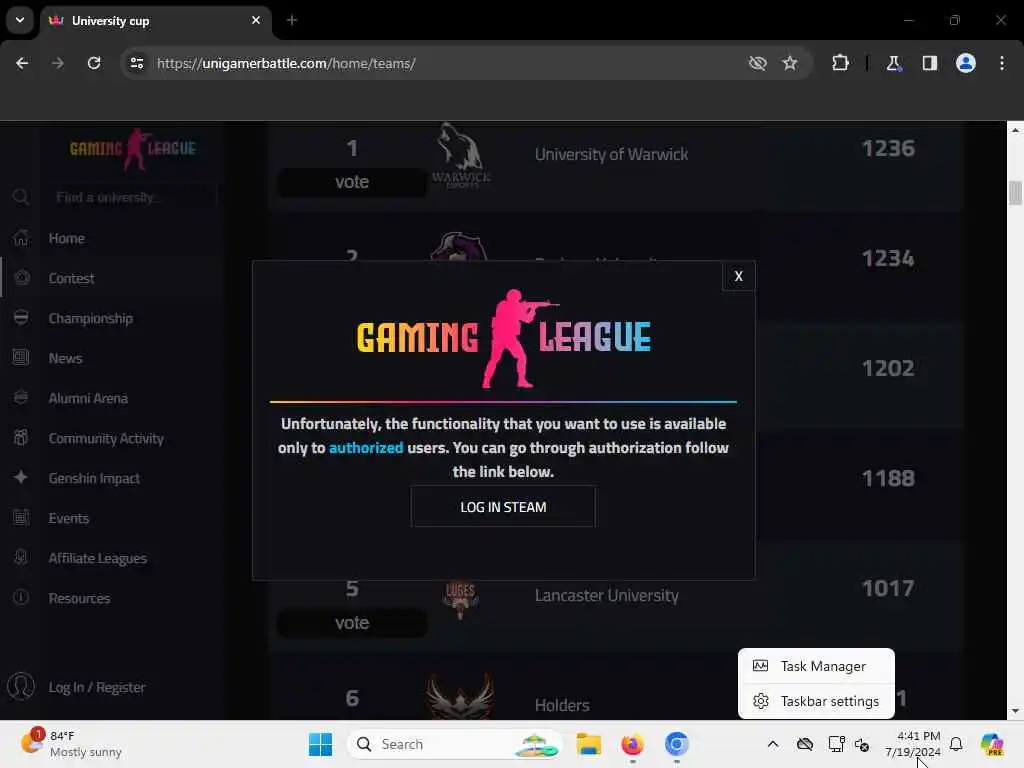Click the Lancaster University team logo
The width and height of the screenshot is (1024, 768).
click(460, 600)
